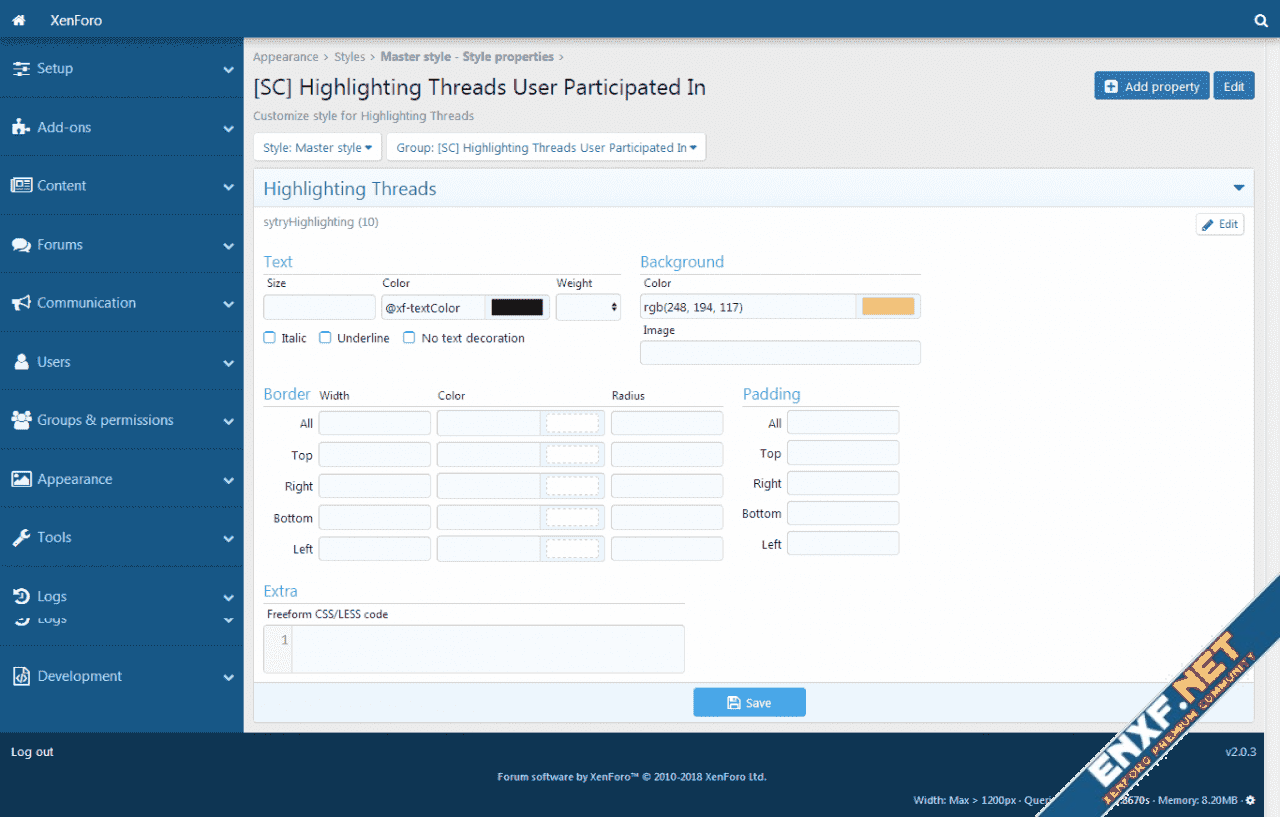The width and height of the screenshot is (1280, 817).
Task: Open search with the magnifier icon
Action: coord(1261,20)
